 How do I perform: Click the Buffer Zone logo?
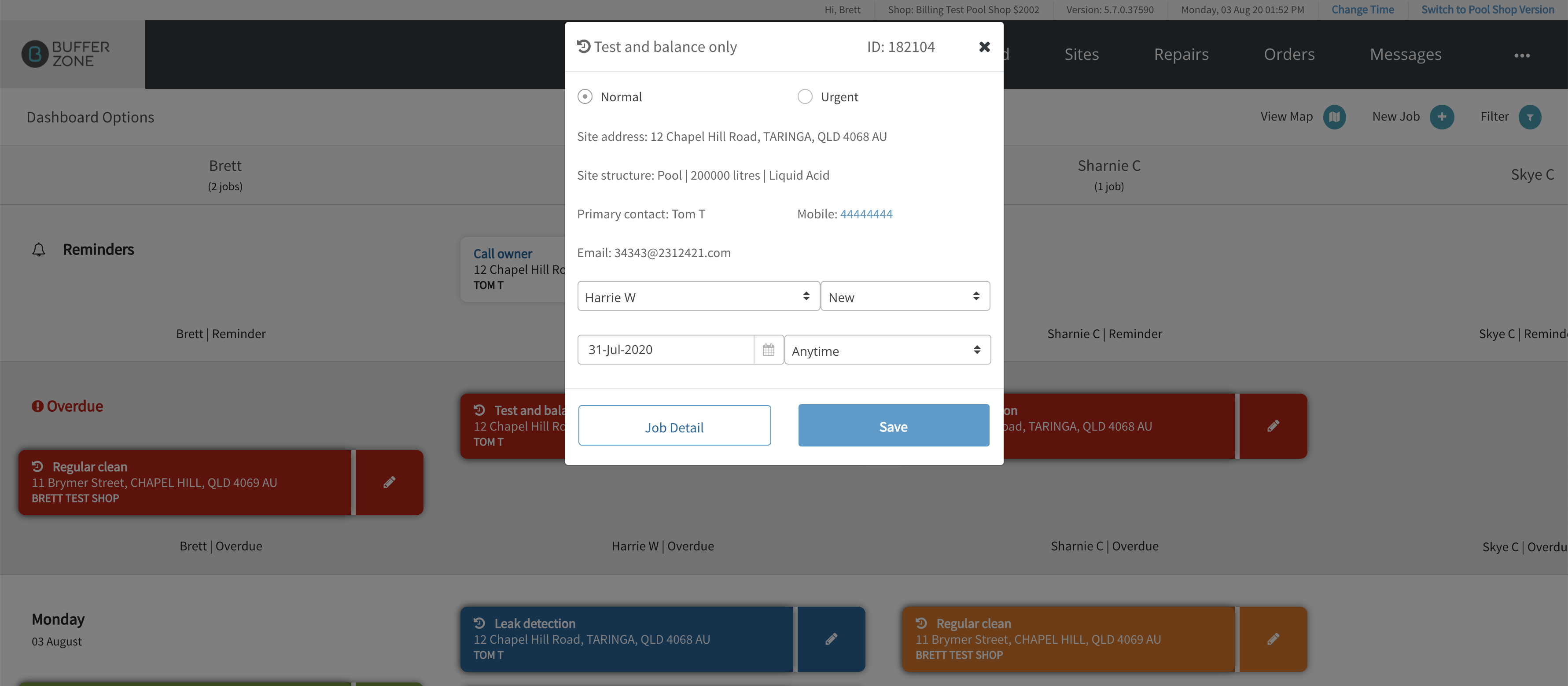pyautogui.click(x=66, y=54)
